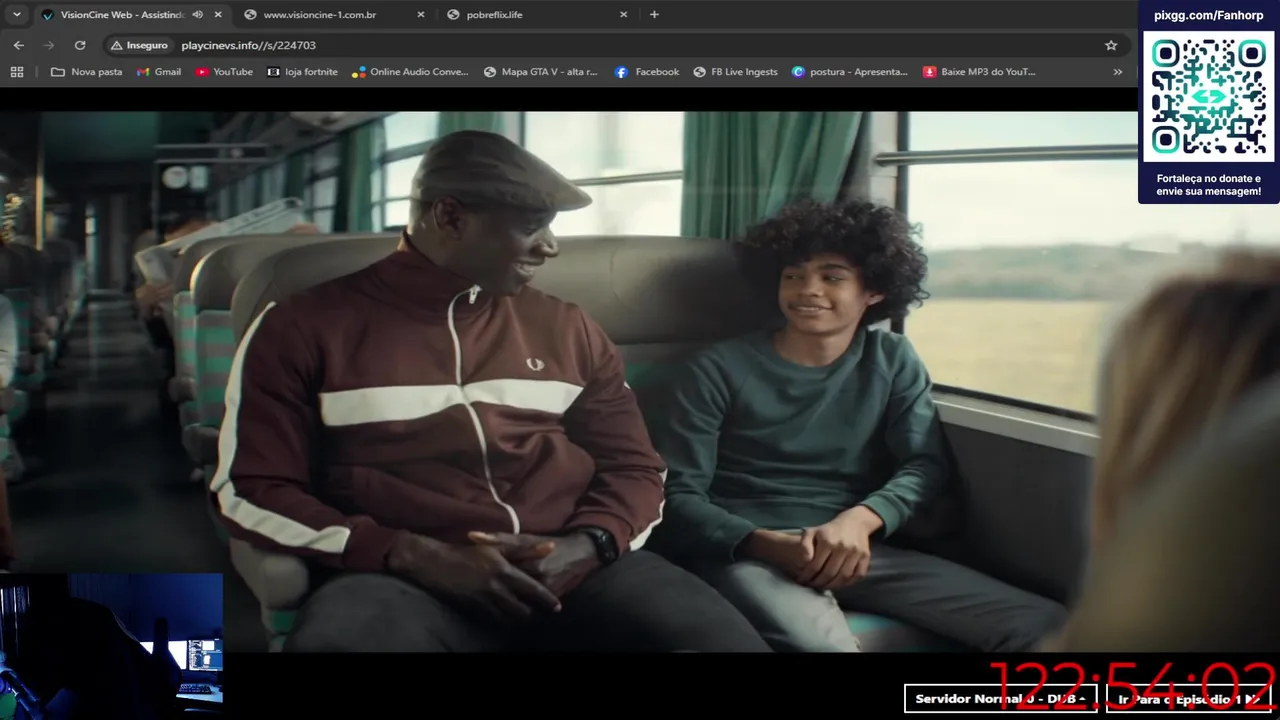Close the pobreflix.life tab
The width and height of the screenshot is (1280, 720).
point(623,15)
